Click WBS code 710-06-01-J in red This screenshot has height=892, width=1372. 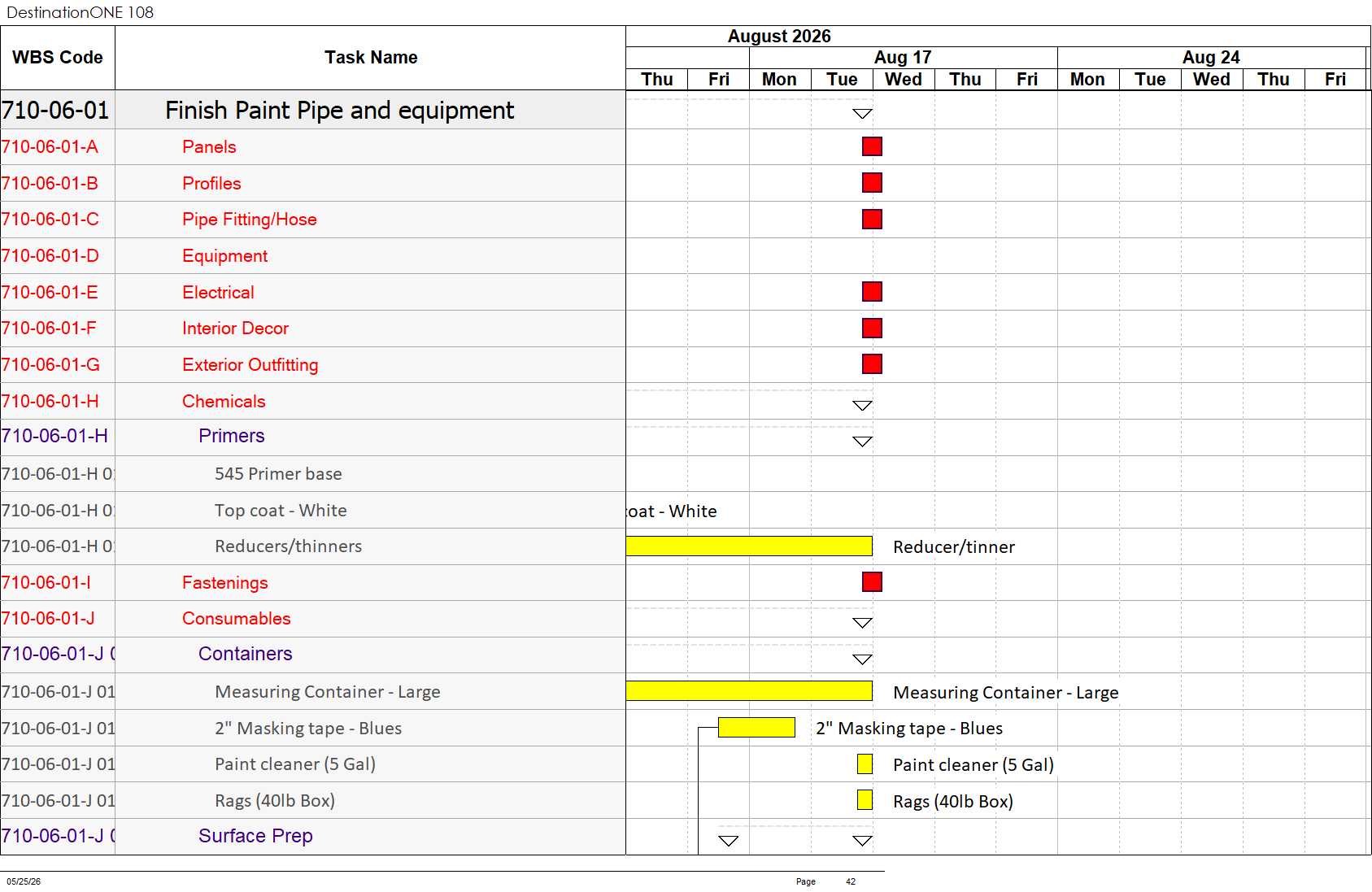[x=48, y=619]
